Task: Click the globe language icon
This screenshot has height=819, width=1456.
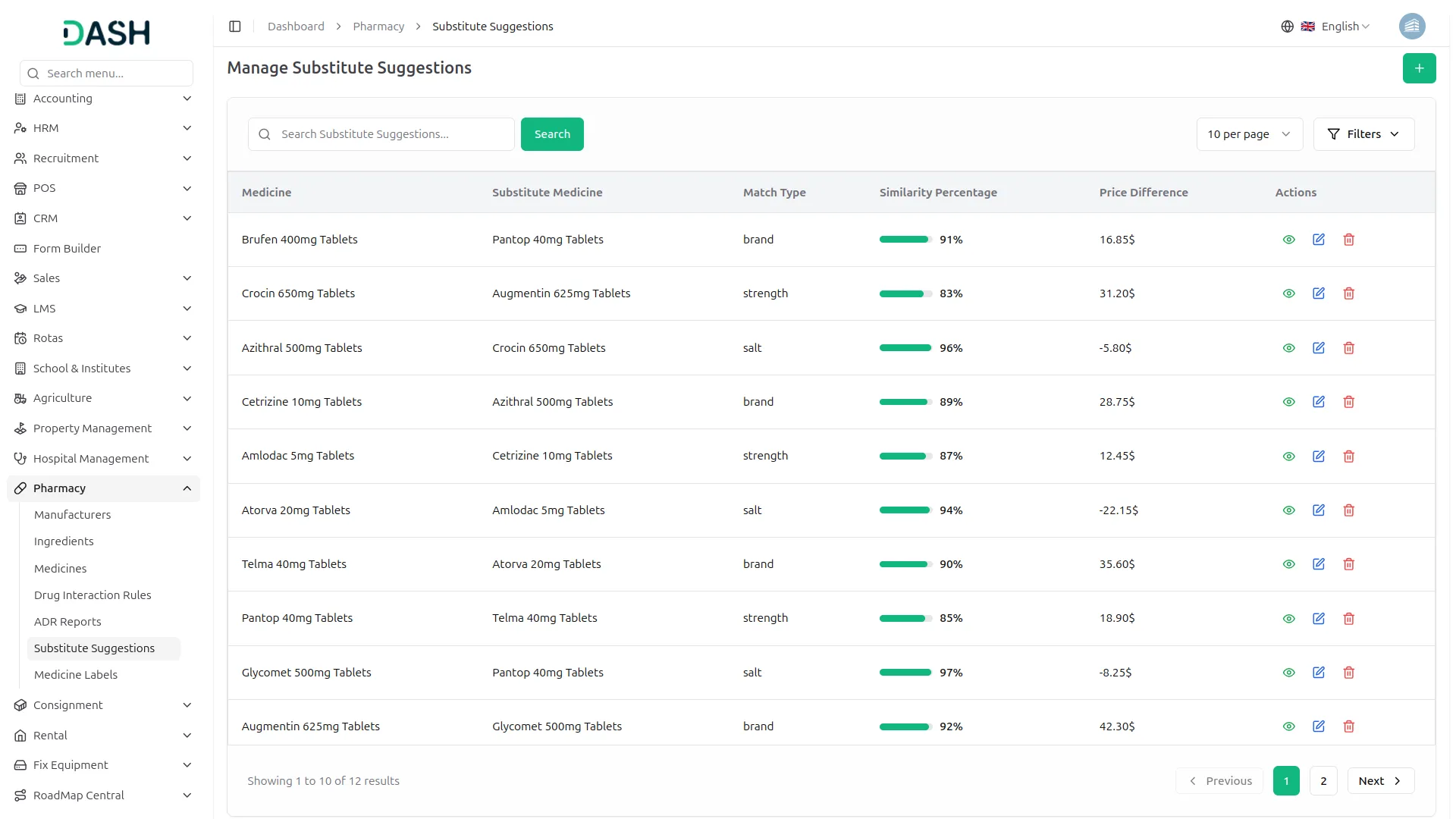Action: tap(1287, 27)
